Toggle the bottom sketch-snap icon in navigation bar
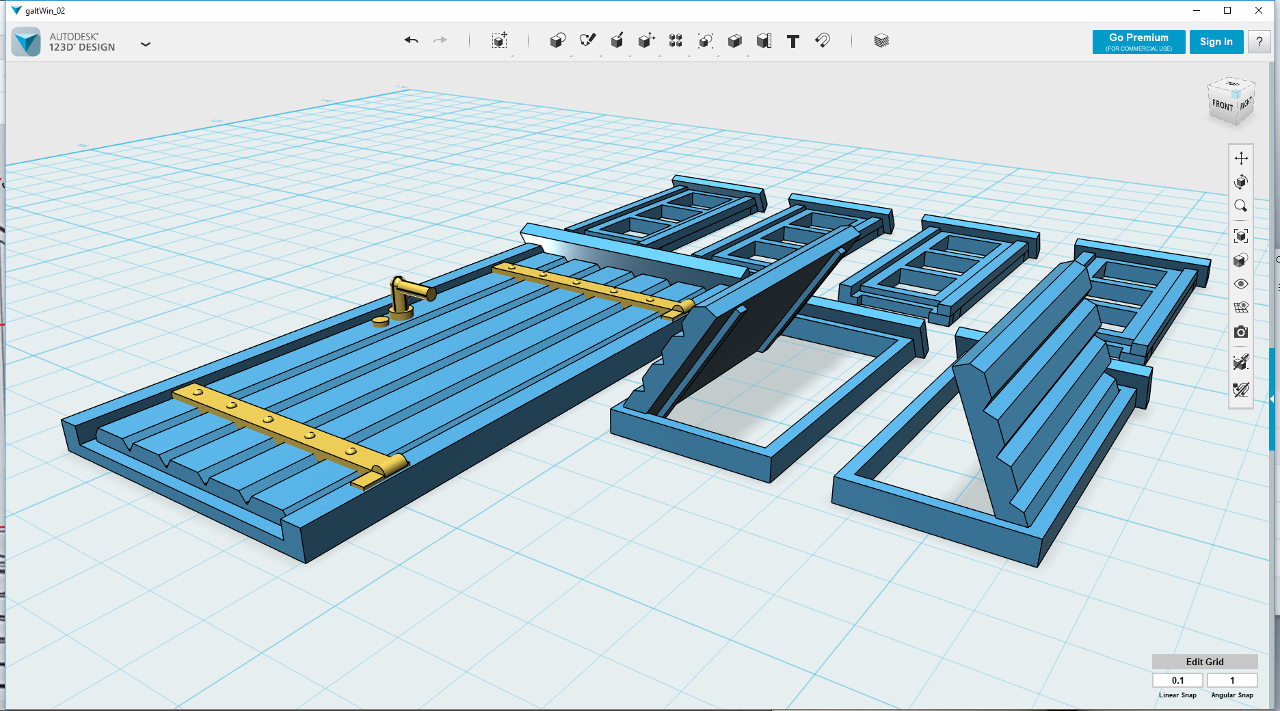The height and width of the screenshot is (711, 1280). point(1241,388)
